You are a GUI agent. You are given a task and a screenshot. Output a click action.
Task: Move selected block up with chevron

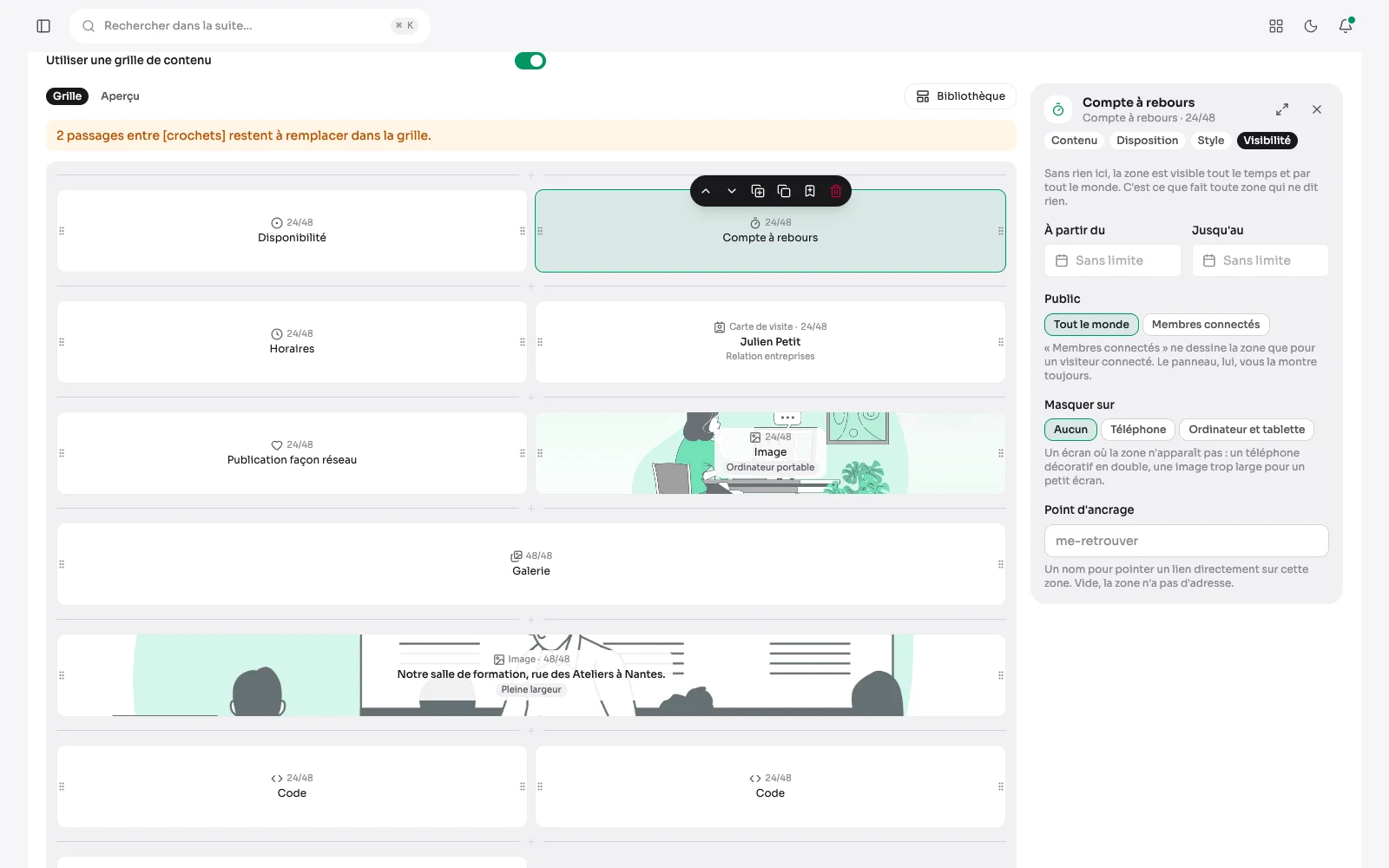coord(706,191)
